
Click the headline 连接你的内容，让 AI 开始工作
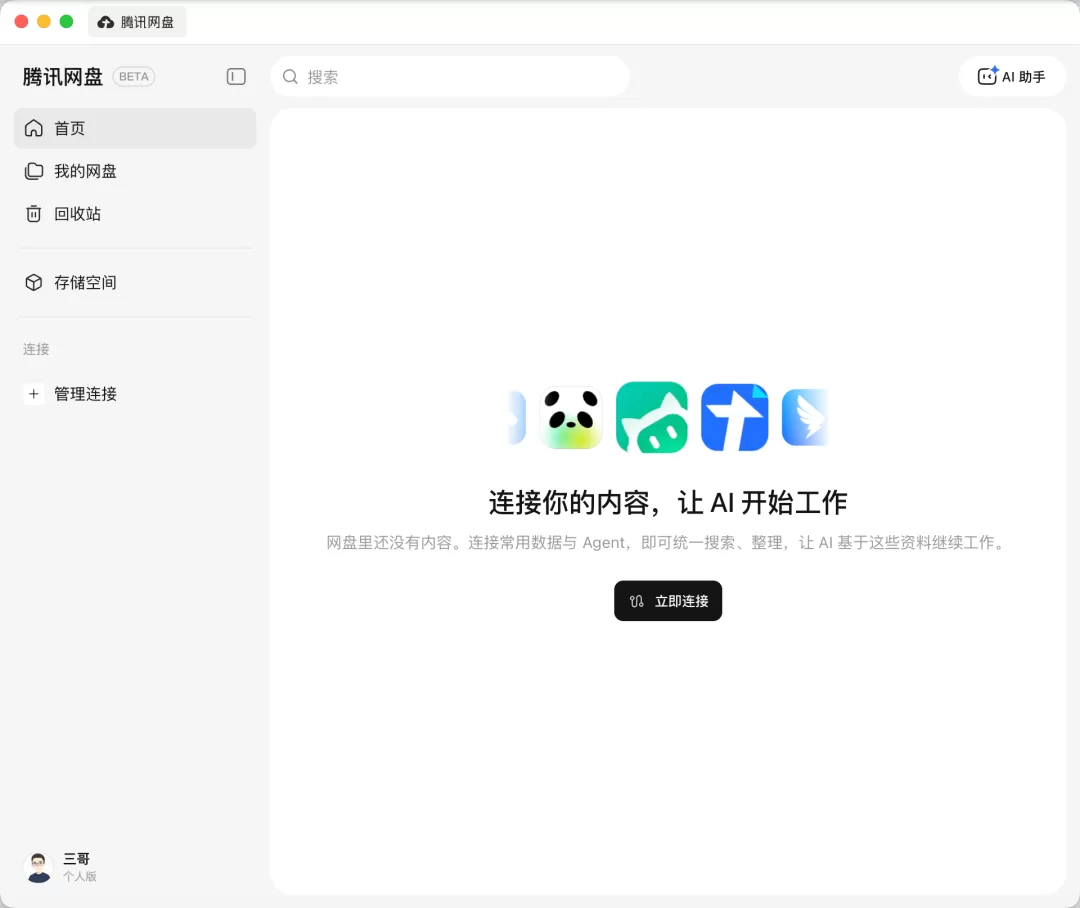[x=668, y=502]
